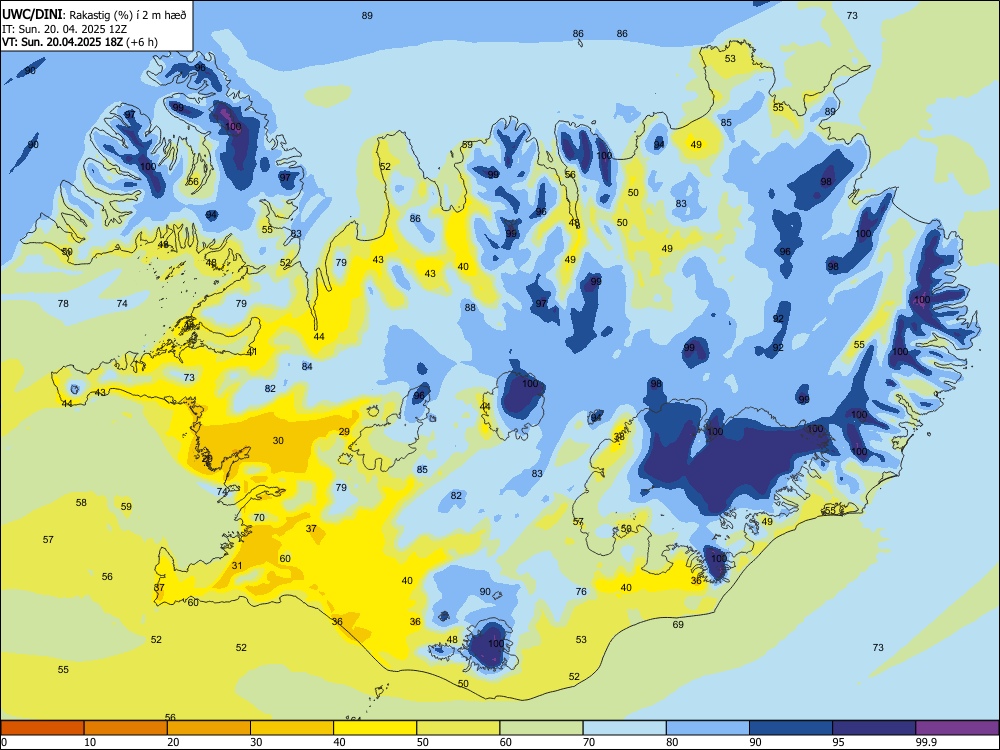
Task: Select the 'IT: Sun. 20. 04. 2025 12Z' line
Action: (64, 29)
